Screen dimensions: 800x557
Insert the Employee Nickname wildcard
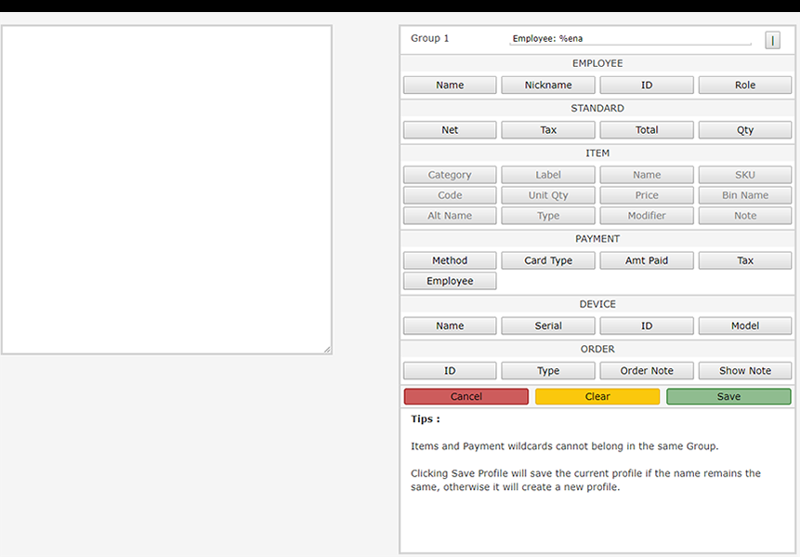click(x=548, y=85)
